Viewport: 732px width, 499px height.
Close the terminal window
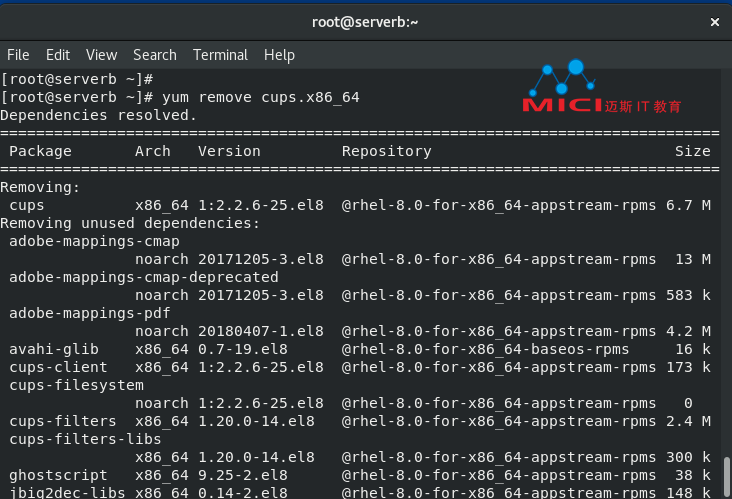coord(713,21)
